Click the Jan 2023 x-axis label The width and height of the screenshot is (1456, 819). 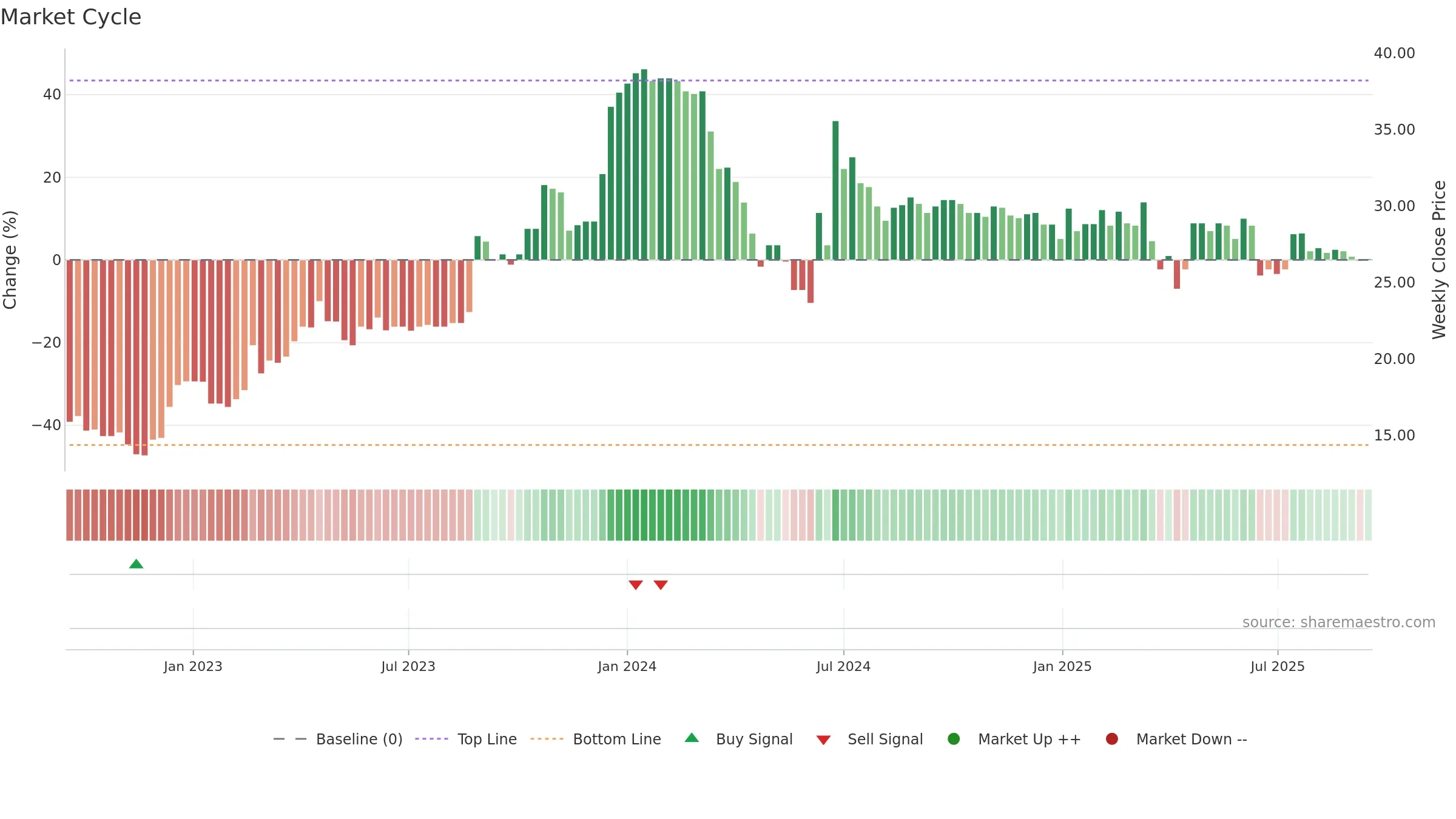click(x=193, y=667)
